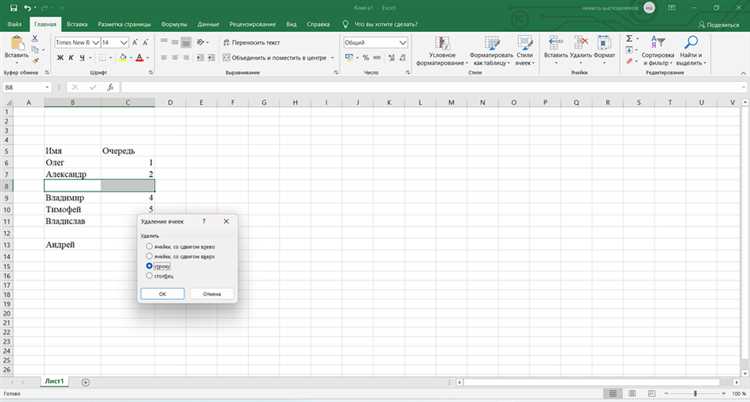
Task: Click the Cut scissors icon
Action: coord(35,38)
